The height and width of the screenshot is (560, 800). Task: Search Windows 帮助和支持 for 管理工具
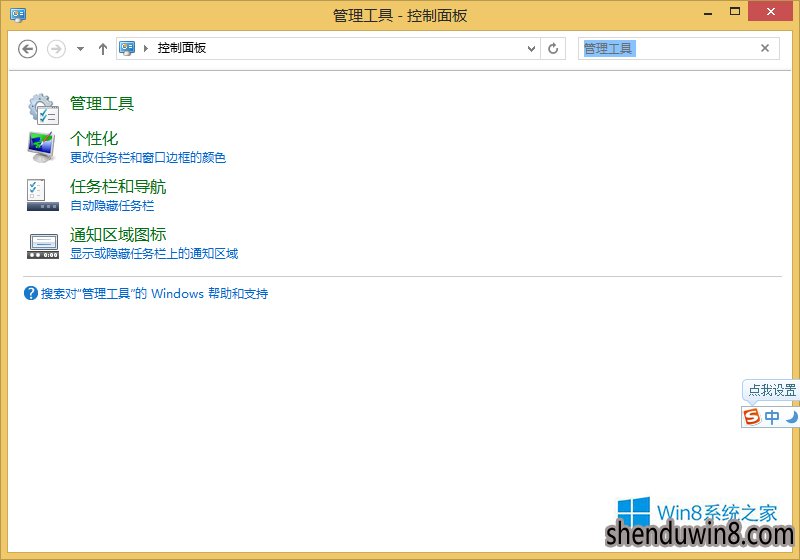point(155,294)
